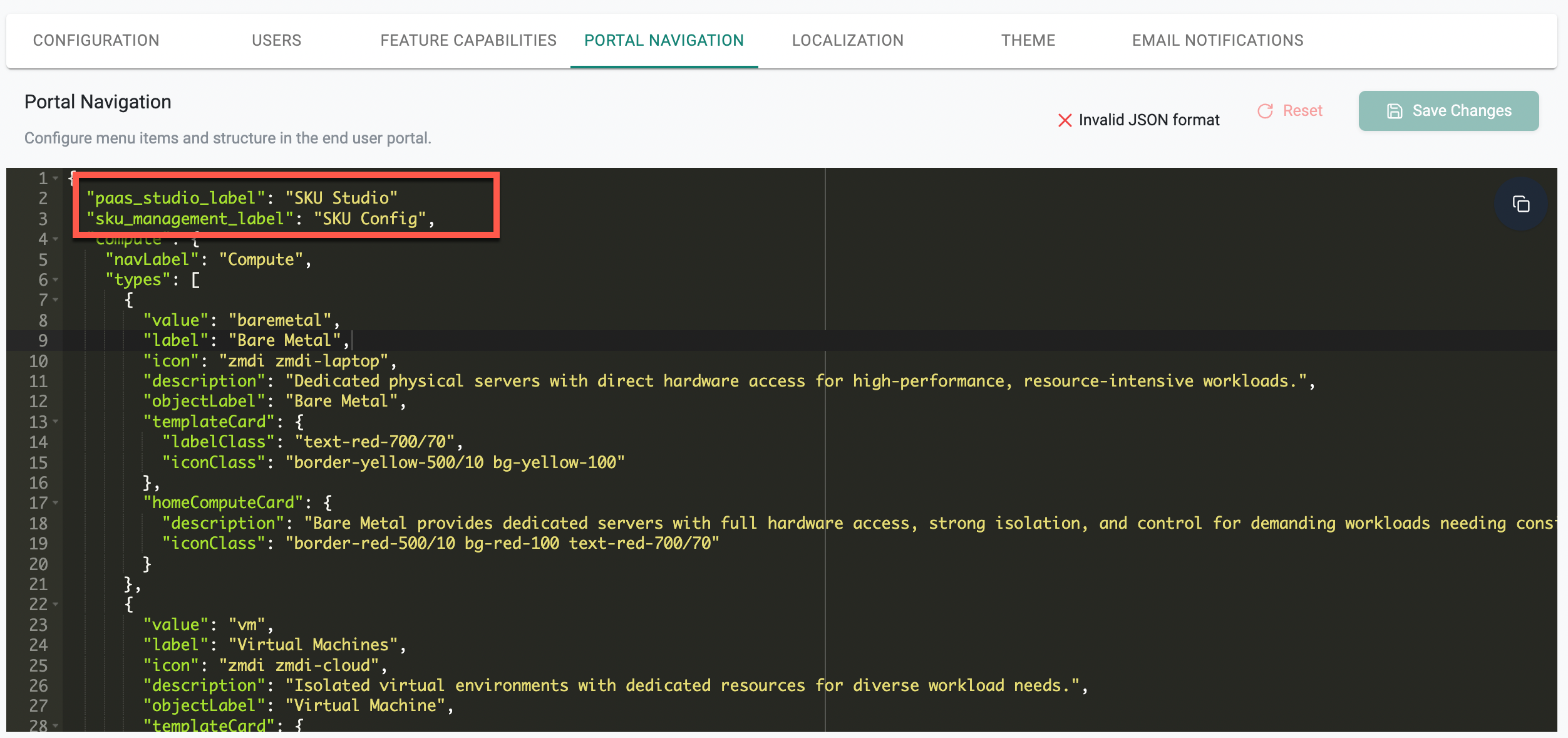Viewport: 1568px width, 738px height.
Task: Fold the types array on line 6
Action: click(56, 279)
